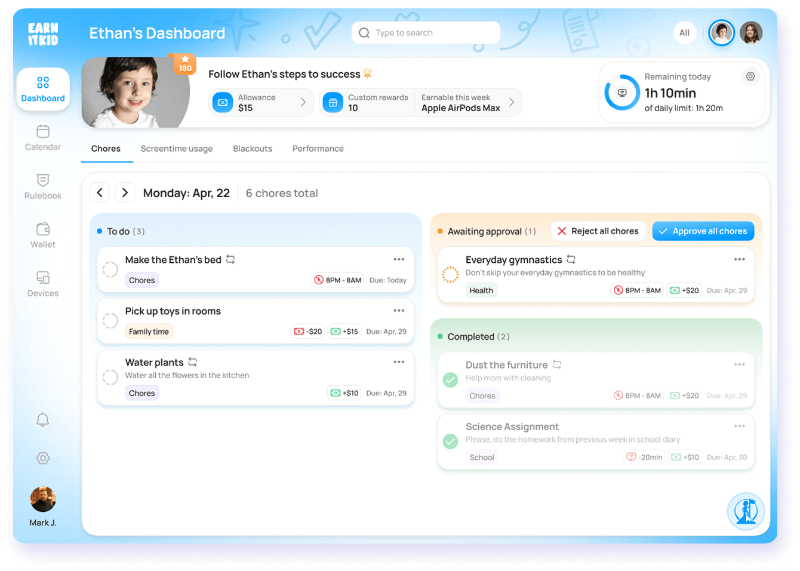Open the Devices sidebar item
Image resolution: width=800 pixels, height=571 pixels.
43,283
